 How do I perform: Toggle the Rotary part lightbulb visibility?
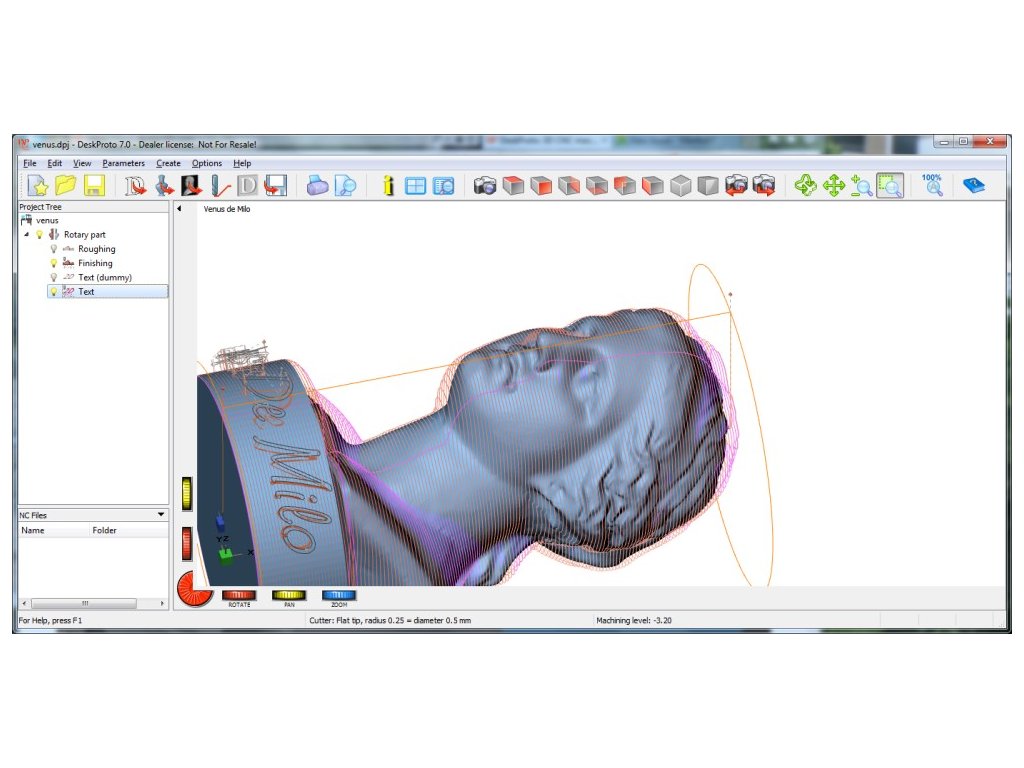coord(39,234)
